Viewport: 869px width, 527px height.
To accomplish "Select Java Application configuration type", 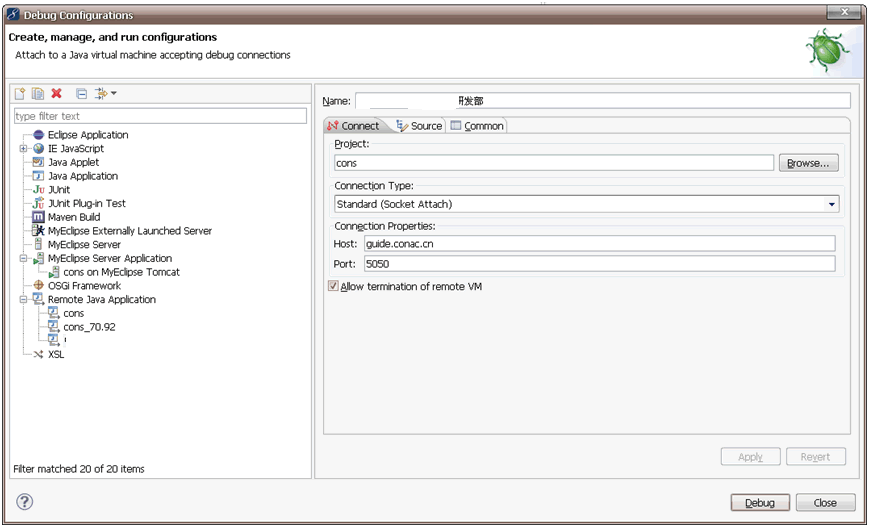I will tap(83, 176).
